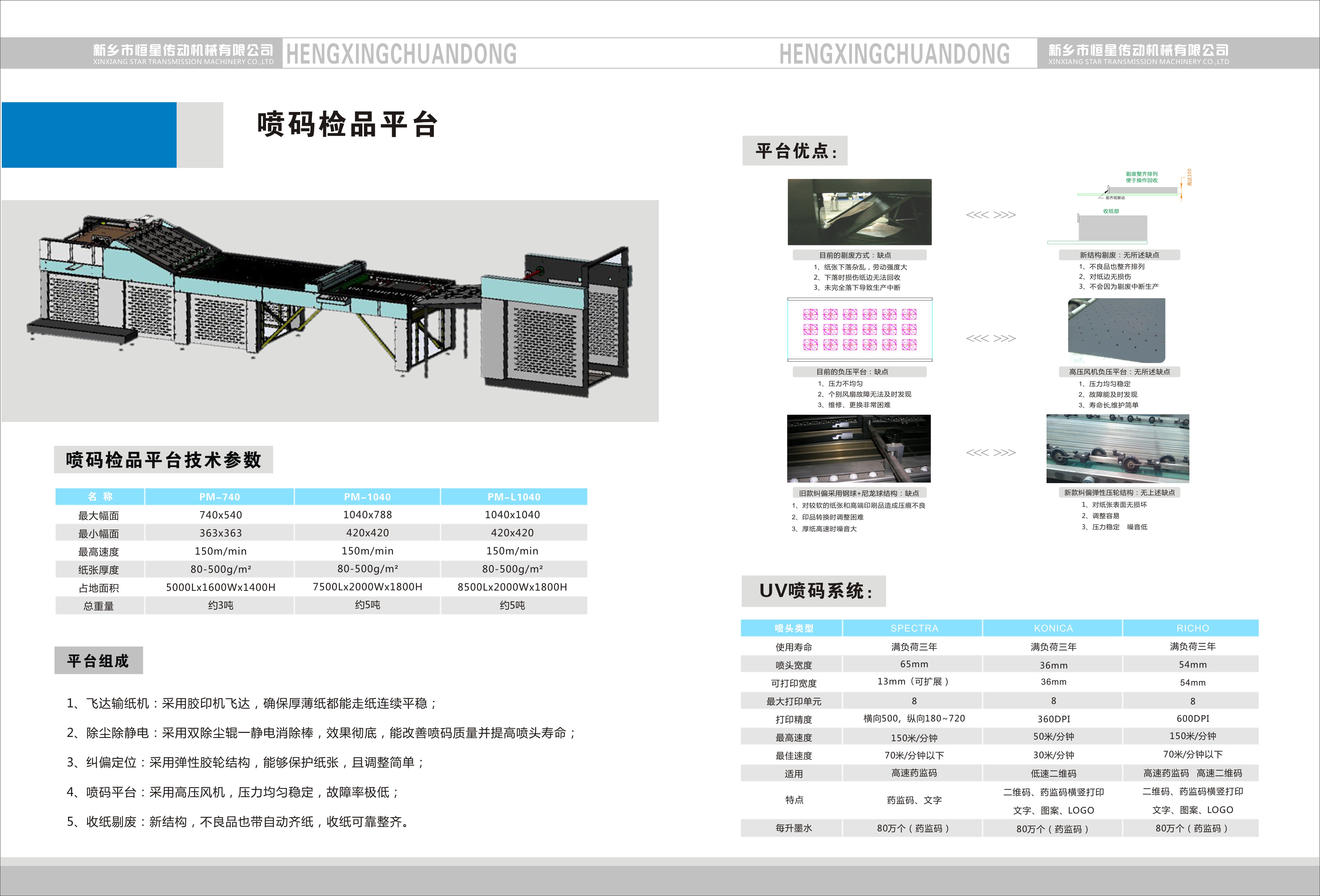Click the left-side company name logo

(x=183, y=53)
